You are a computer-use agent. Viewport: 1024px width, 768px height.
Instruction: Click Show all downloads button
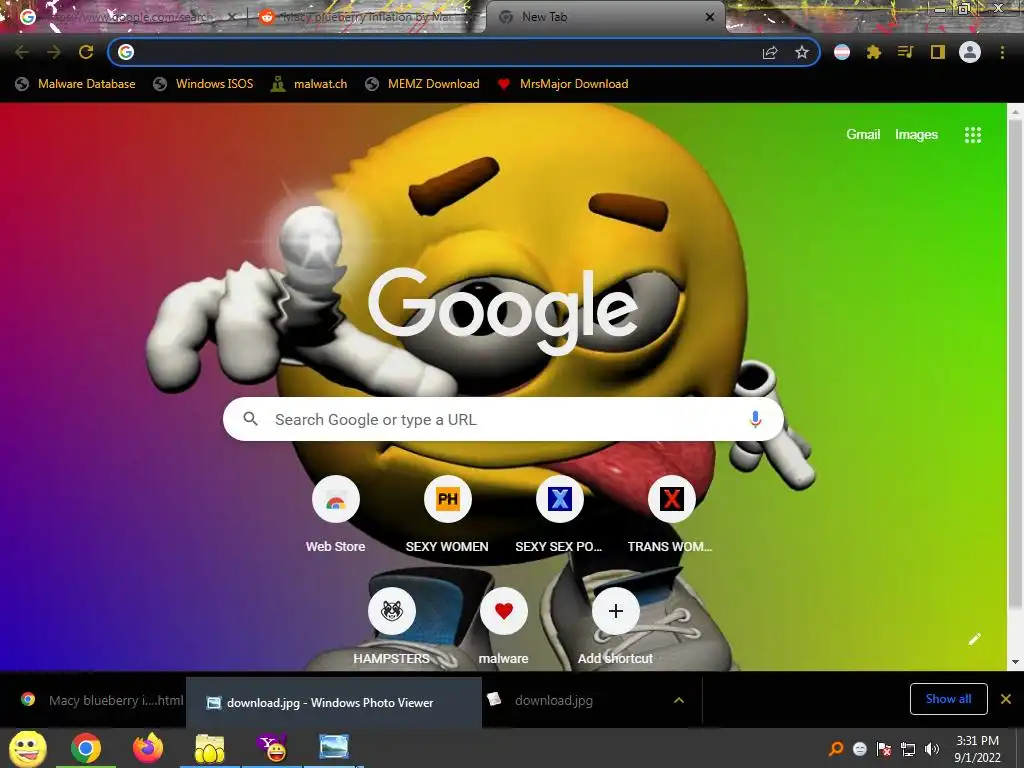click(x=948, y=699)
